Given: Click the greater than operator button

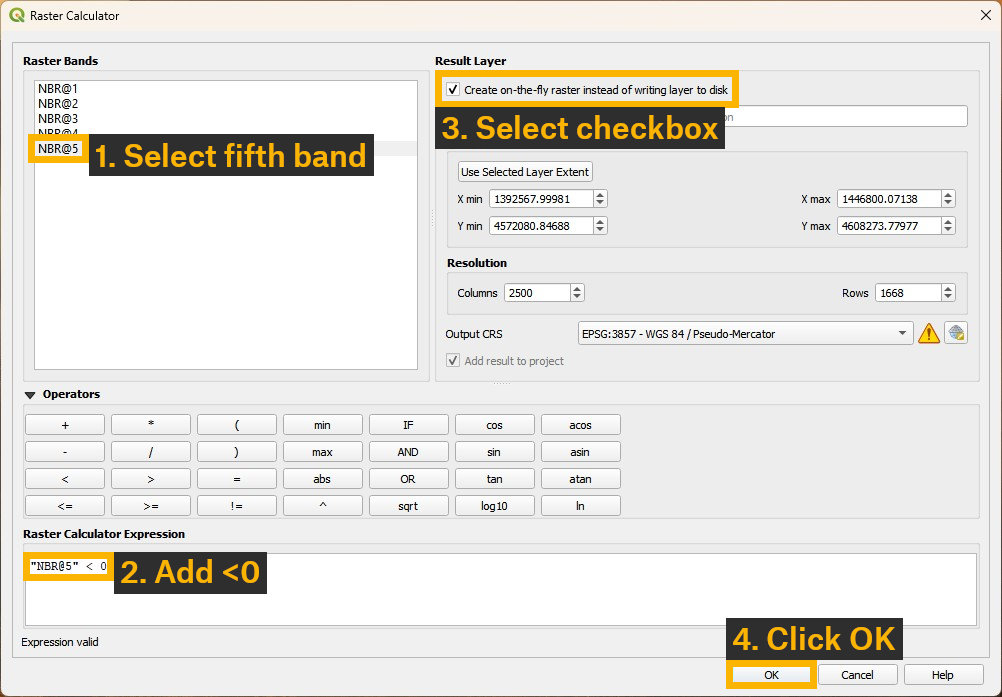Looking at the screenshot, I should click(x=151, y=479).
